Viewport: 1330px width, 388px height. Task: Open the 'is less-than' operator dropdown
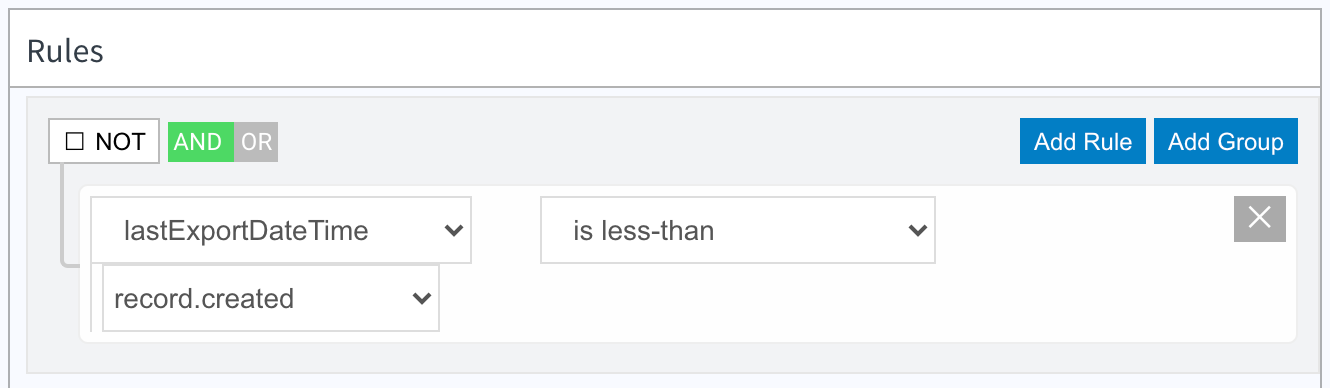click(738, 230)
